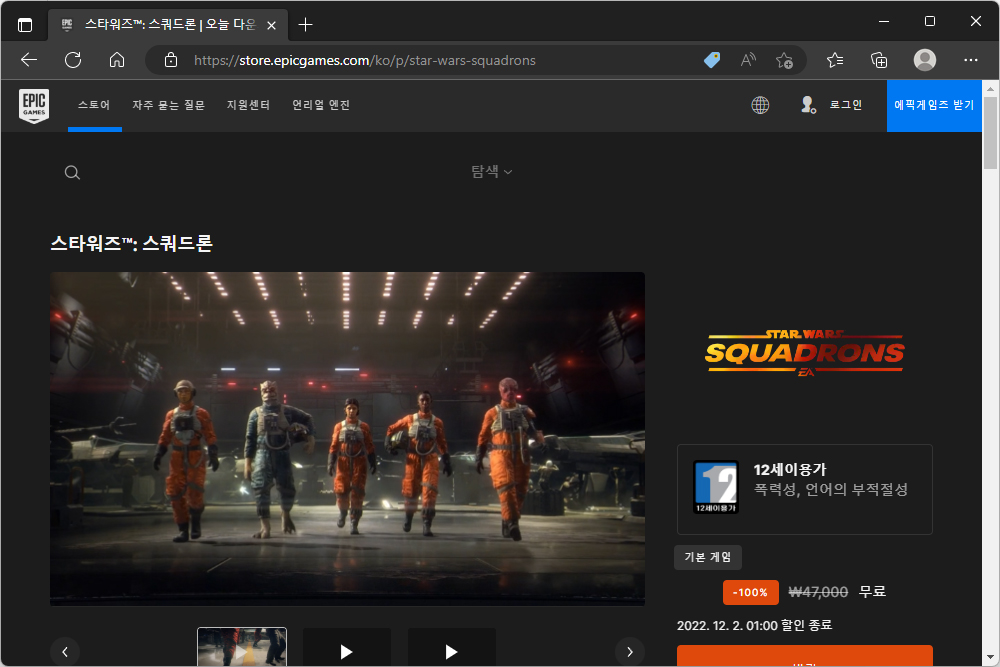Click the browser address bar URL
Screen dimensions: 1000x667
tap(365, 61)
